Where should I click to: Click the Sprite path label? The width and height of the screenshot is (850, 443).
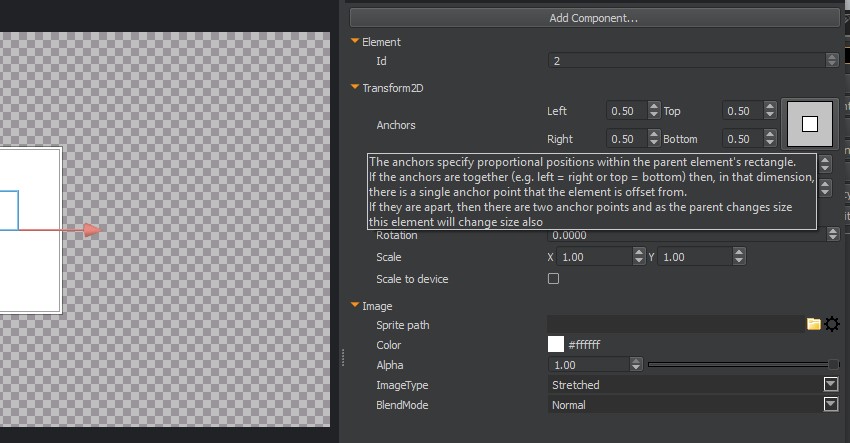point(403,325)
